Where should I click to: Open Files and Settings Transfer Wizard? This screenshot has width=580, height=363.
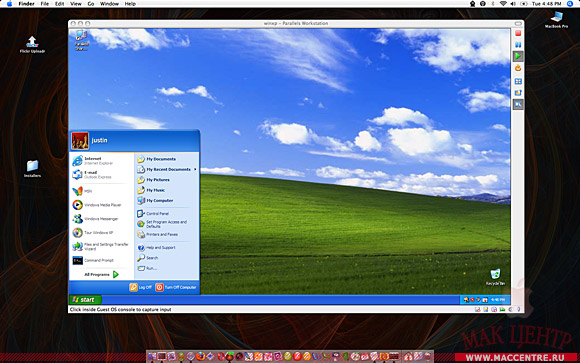click(x=101, y=246)
